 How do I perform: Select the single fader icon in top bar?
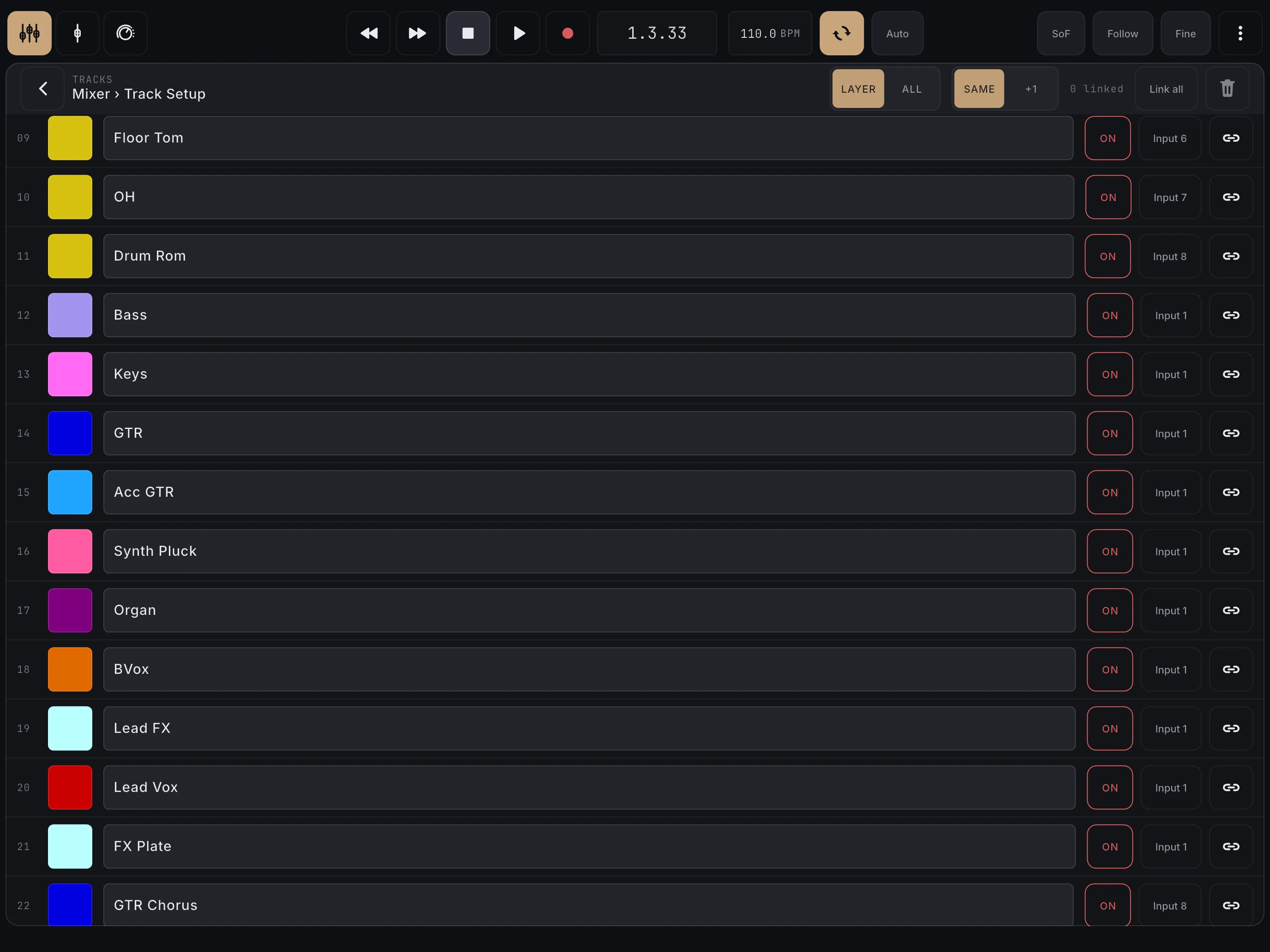[78, 33]
